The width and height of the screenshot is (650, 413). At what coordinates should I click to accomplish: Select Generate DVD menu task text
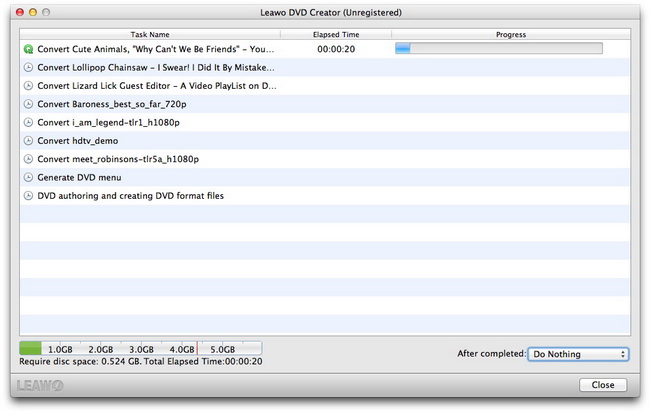(x=79, y=177)
